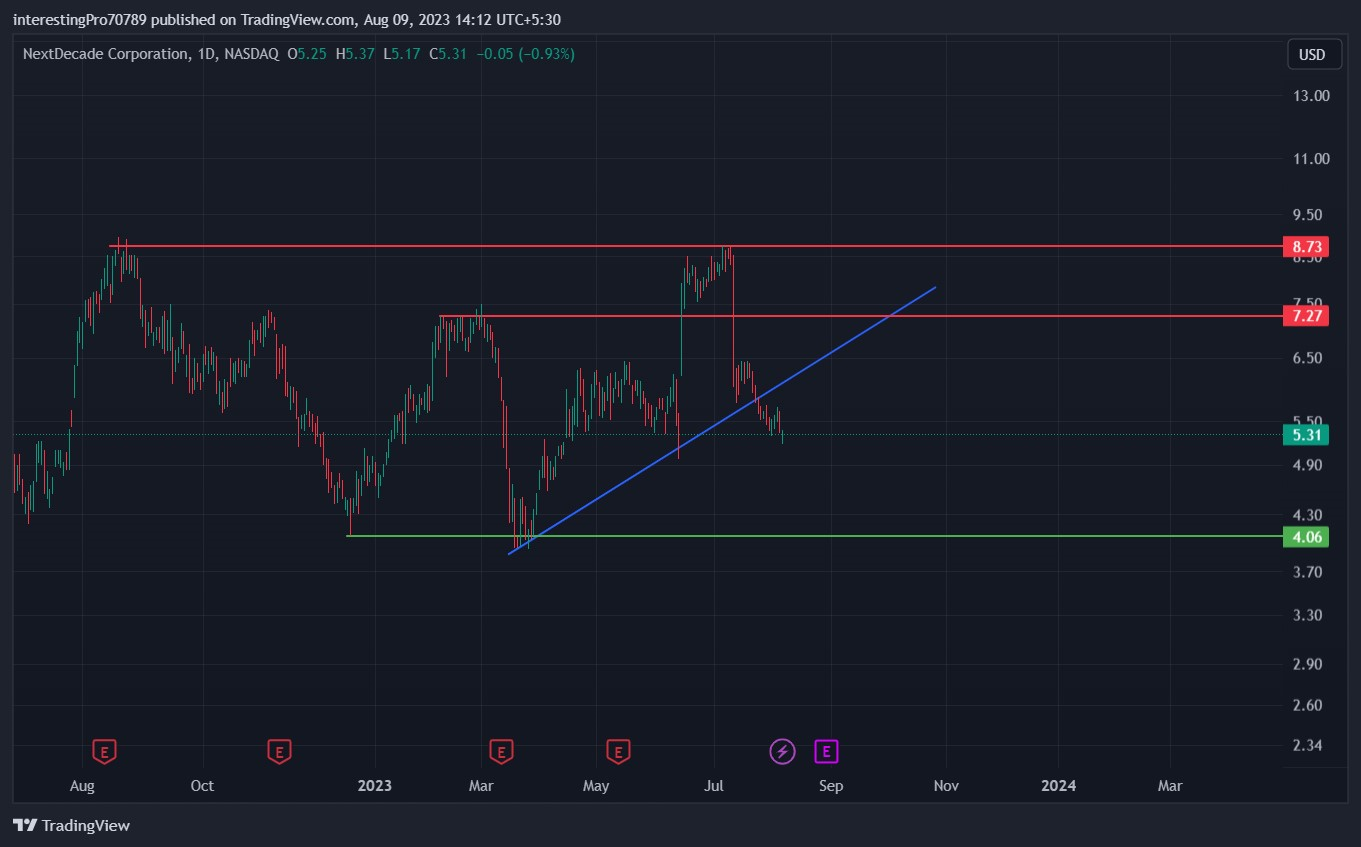Click the red 7.27 price label

coord(1307,316)
